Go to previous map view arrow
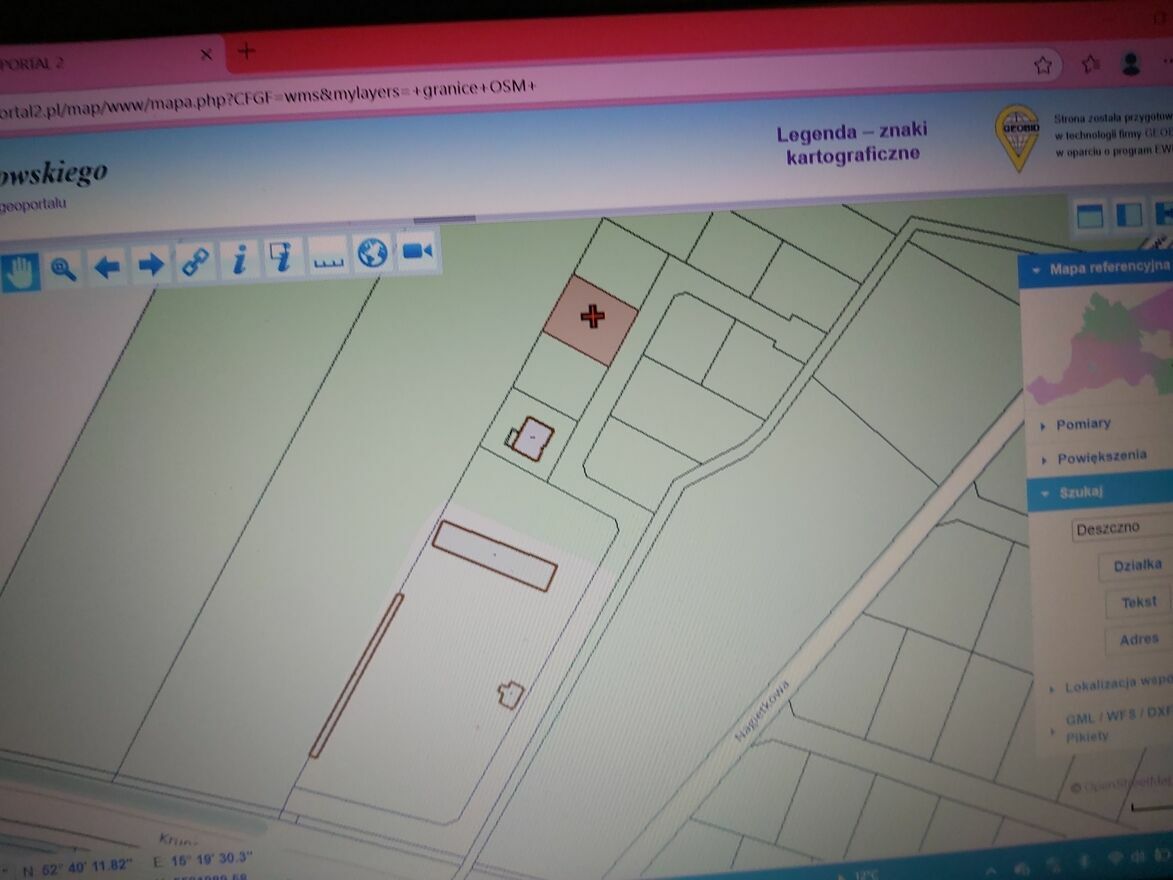 107,267
